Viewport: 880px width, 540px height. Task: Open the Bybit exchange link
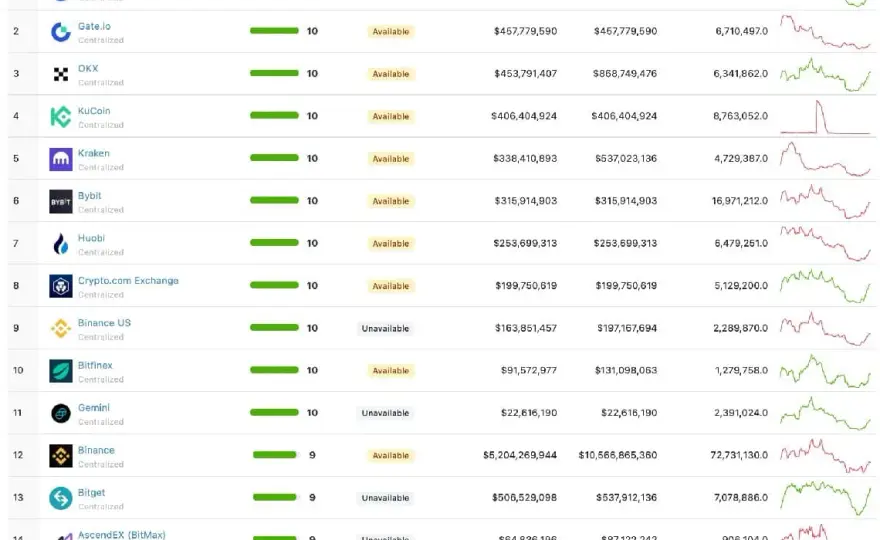[x=89, y=196]
